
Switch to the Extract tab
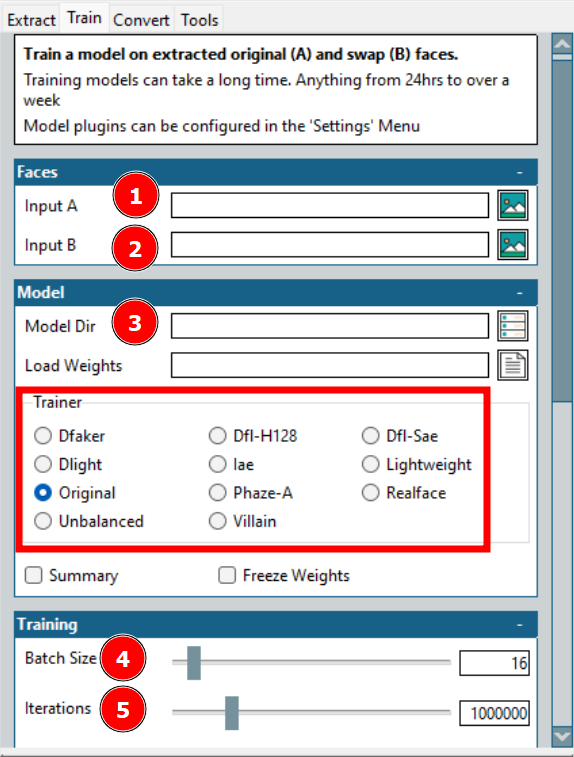[x=31, y=20]
